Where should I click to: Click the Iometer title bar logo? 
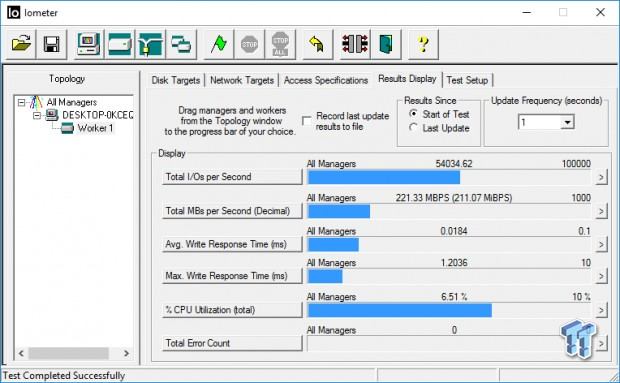13,13
